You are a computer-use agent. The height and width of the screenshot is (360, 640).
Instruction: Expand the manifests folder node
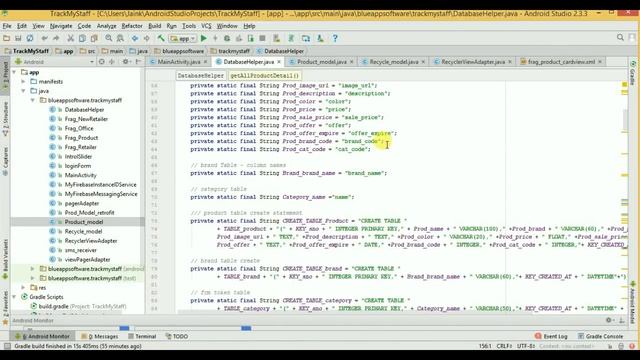pyautogui.click(x=24, y=82)
